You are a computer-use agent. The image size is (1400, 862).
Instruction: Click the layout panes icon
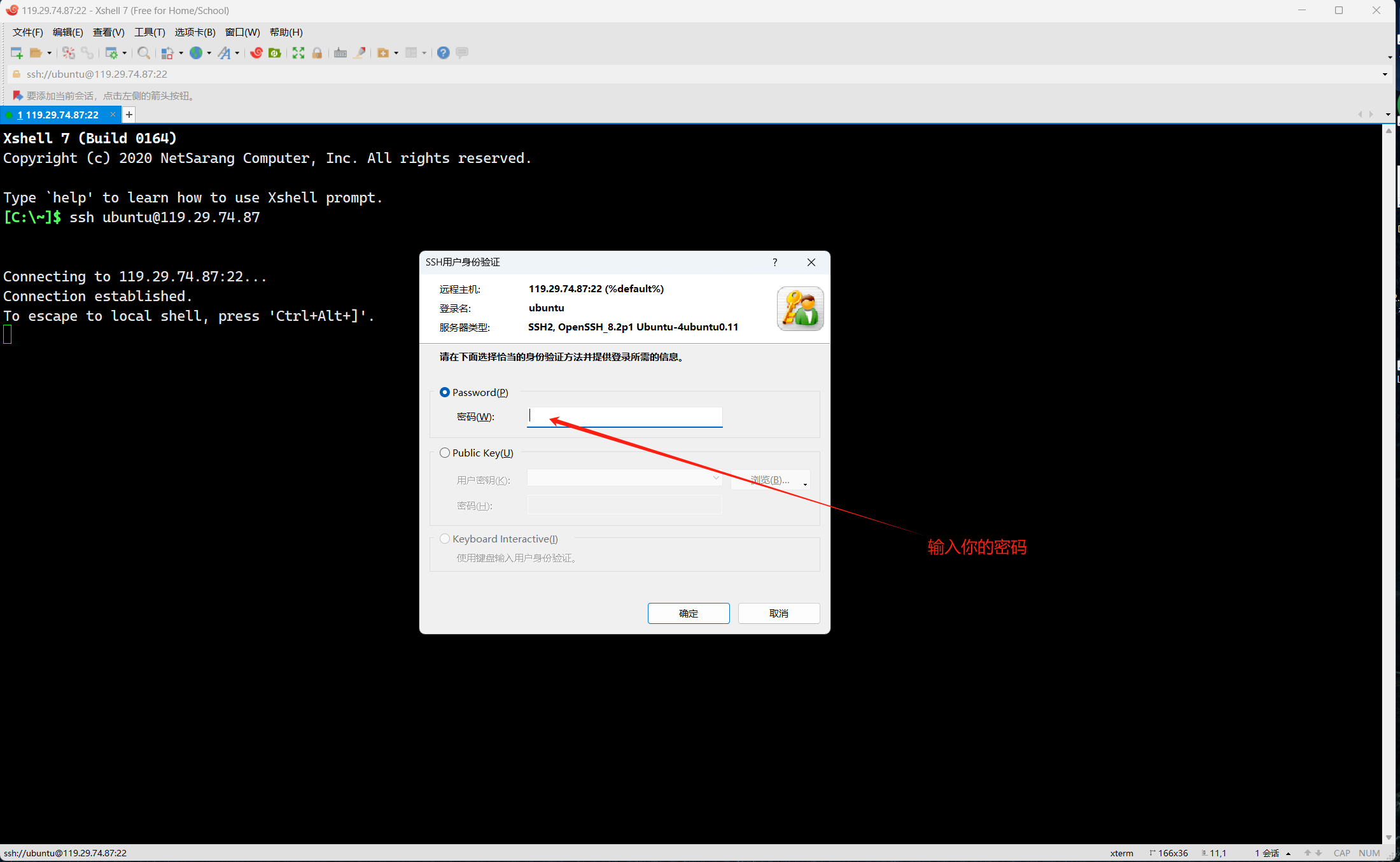pyautogui.click(x=411, y=53)
